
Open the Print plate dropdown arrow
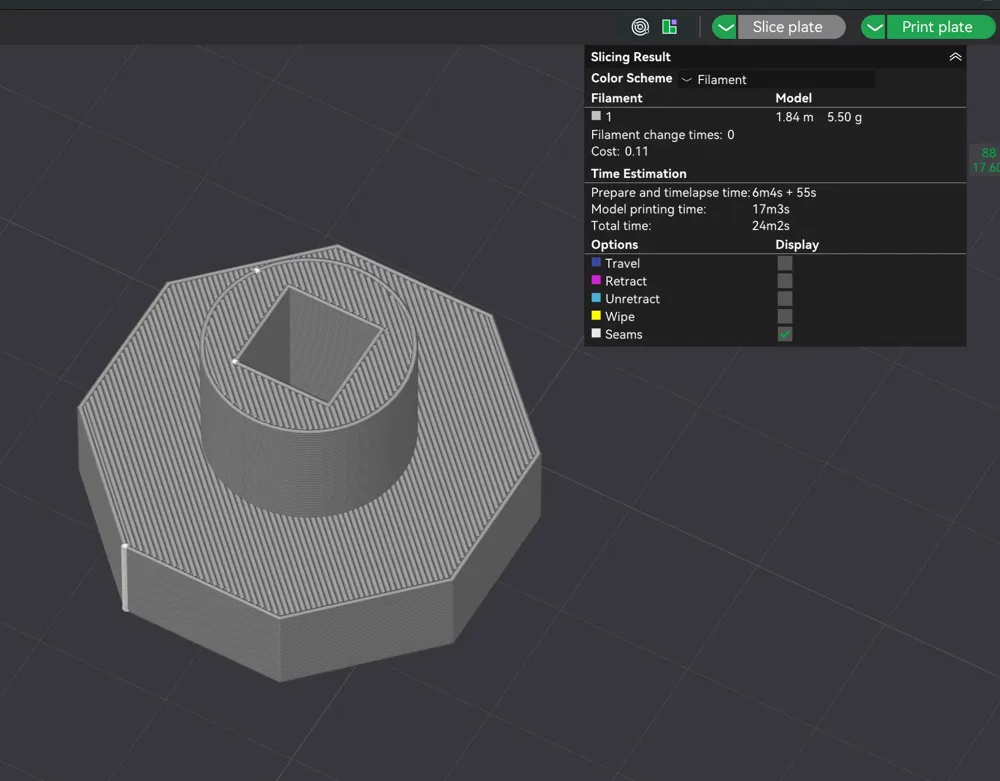874,27
